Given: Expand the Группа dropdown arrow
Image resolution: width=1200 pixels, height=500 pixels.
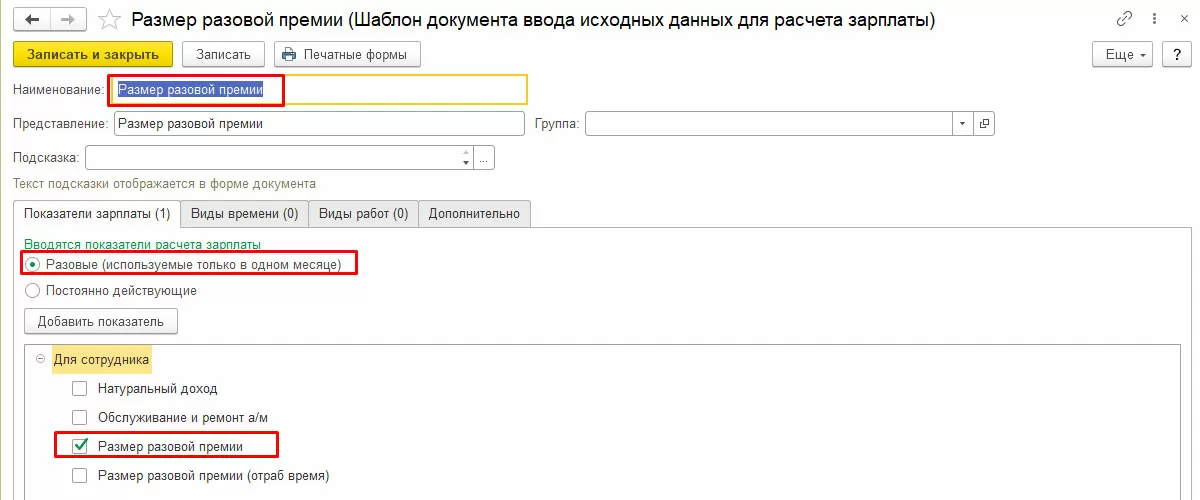Looking at the screenshot, I should 962,123.
